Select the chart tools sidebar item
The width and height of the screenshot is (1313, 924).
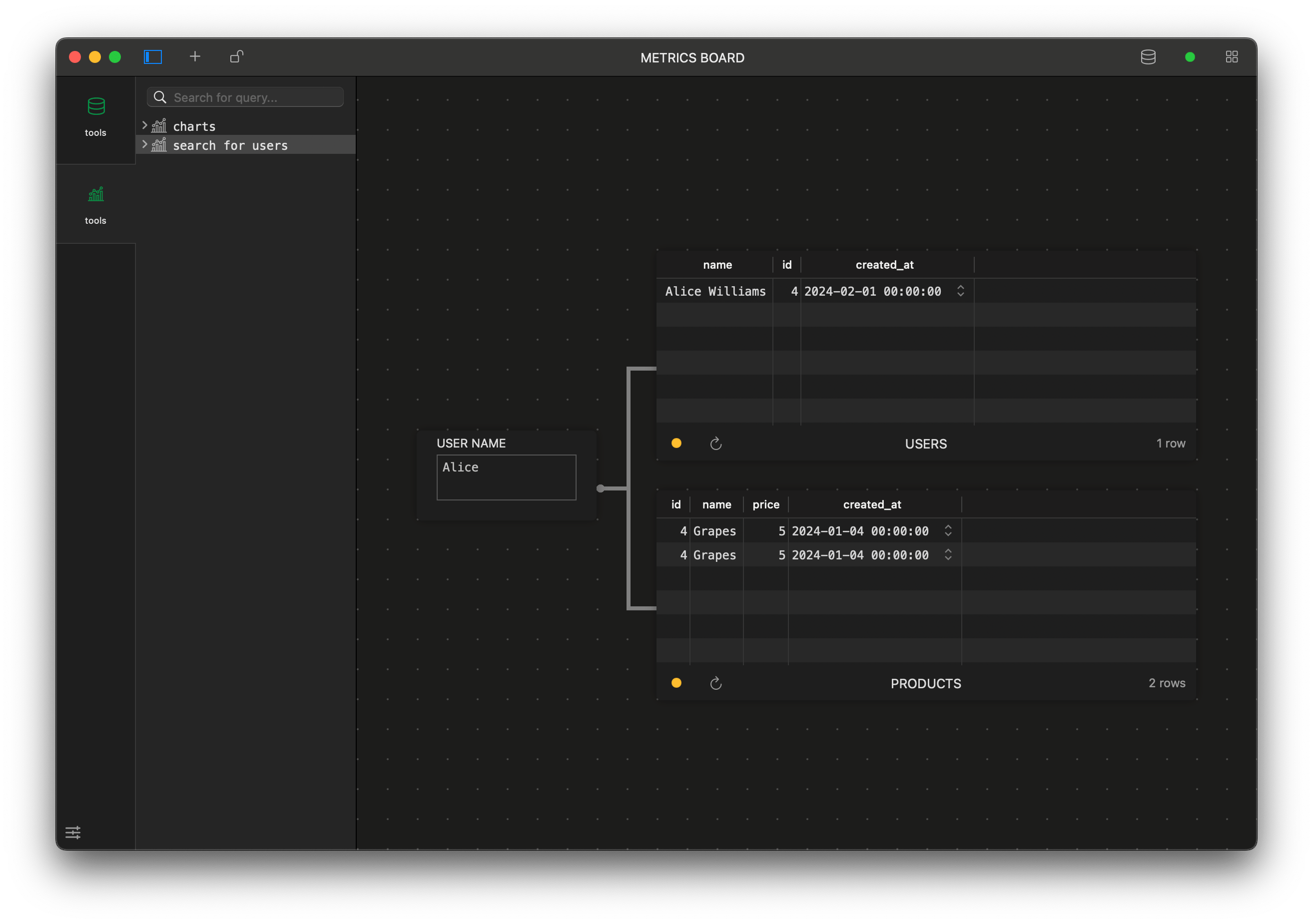point(95,205)
